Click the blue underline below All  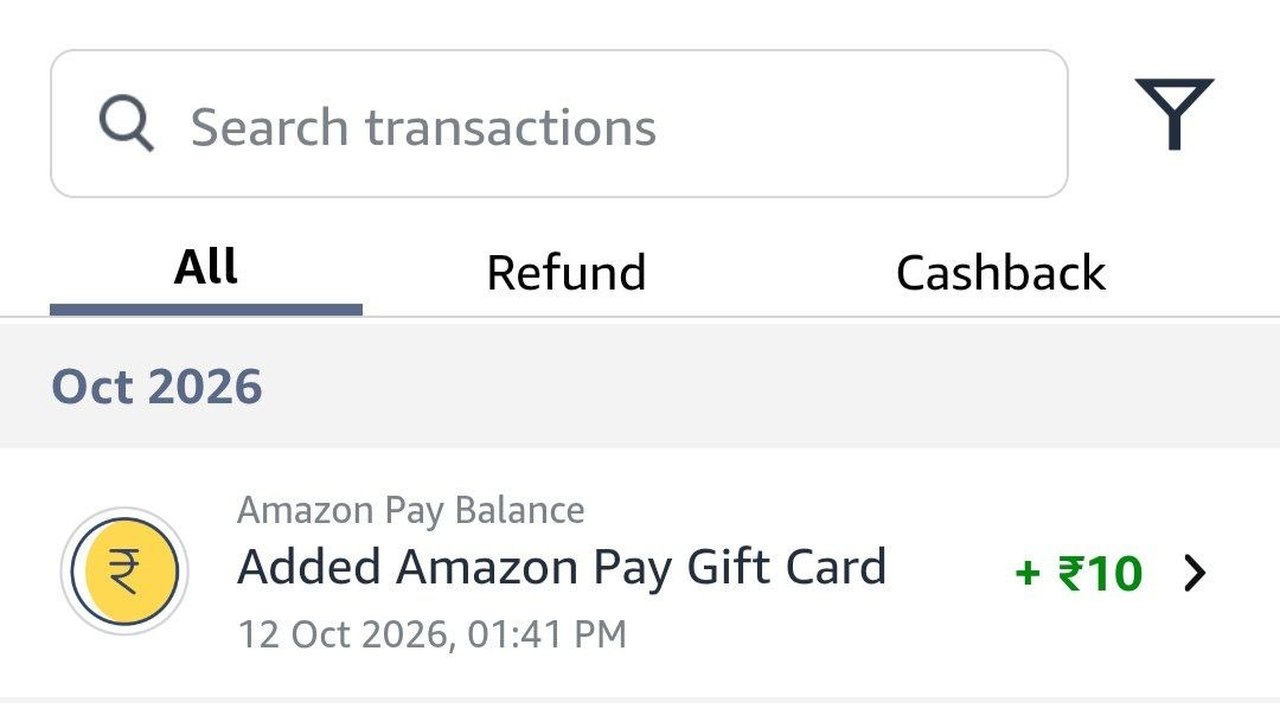(x=206, y=310)
